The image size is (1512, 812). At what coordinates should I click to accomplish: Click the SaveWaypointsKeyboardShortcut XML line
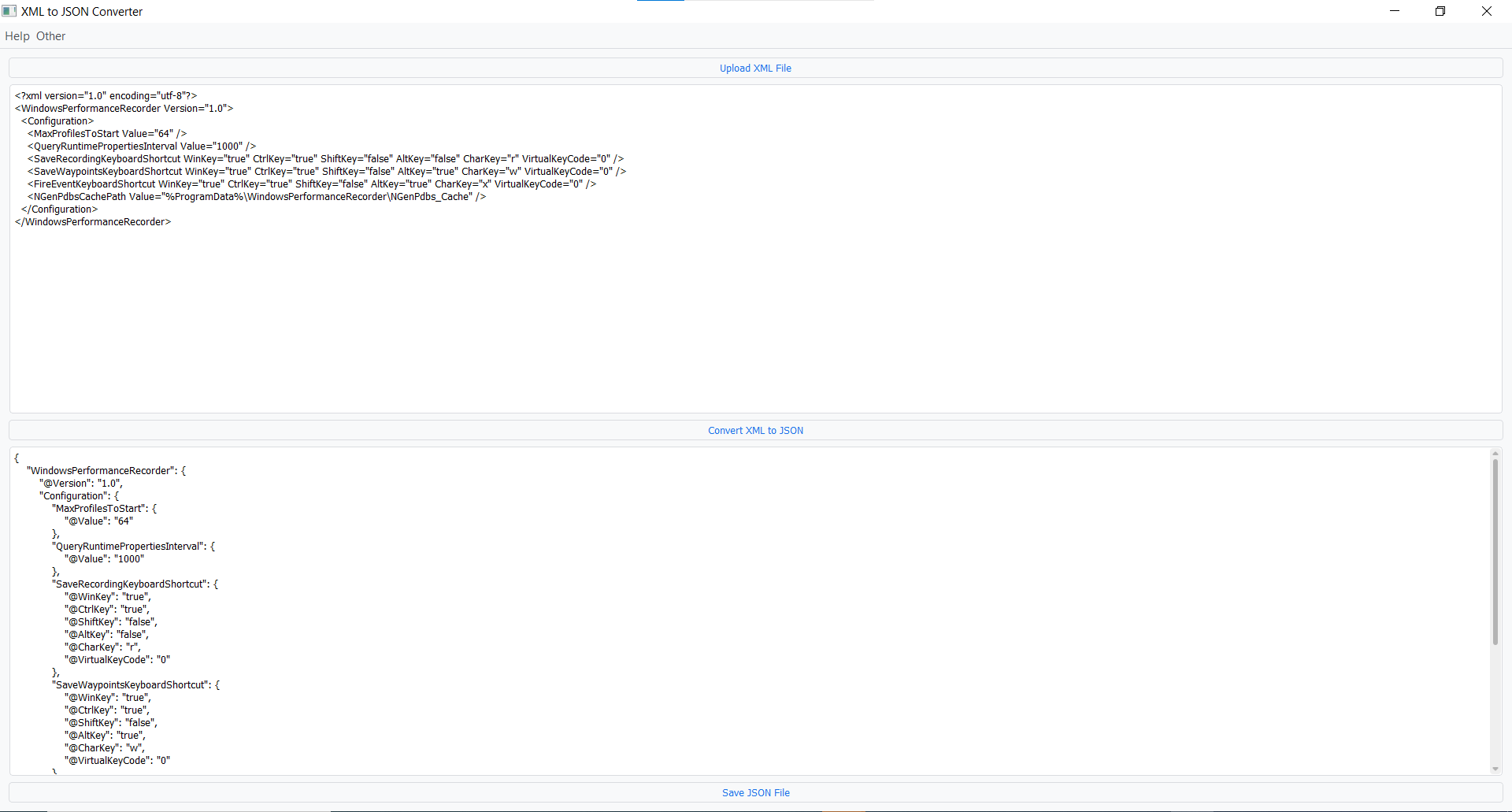pos(327,172)
